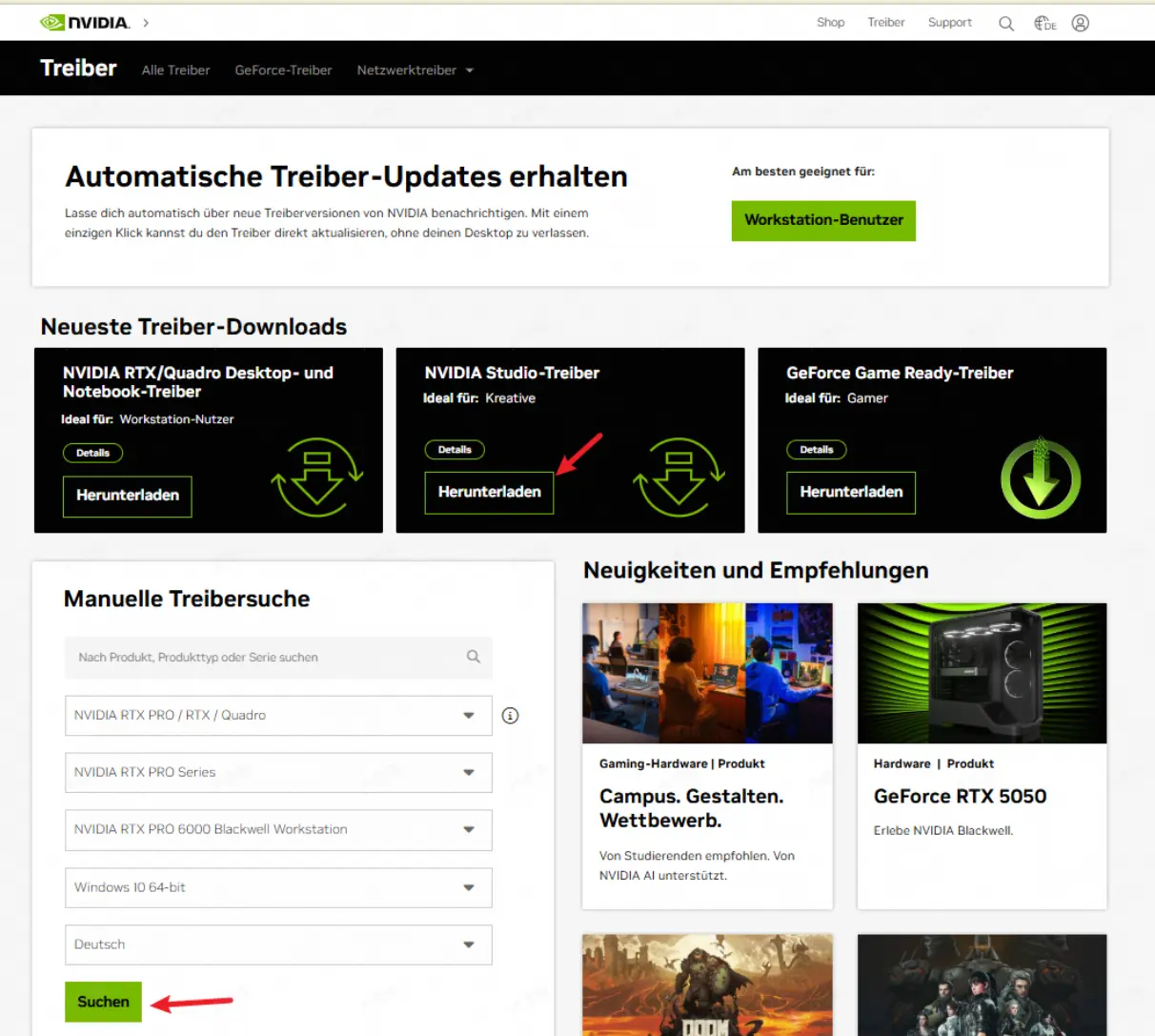The image size is (1155, 1036).
Task: Click the download icon on the Studio-Treiber card
Action: (x=679, y=477)
